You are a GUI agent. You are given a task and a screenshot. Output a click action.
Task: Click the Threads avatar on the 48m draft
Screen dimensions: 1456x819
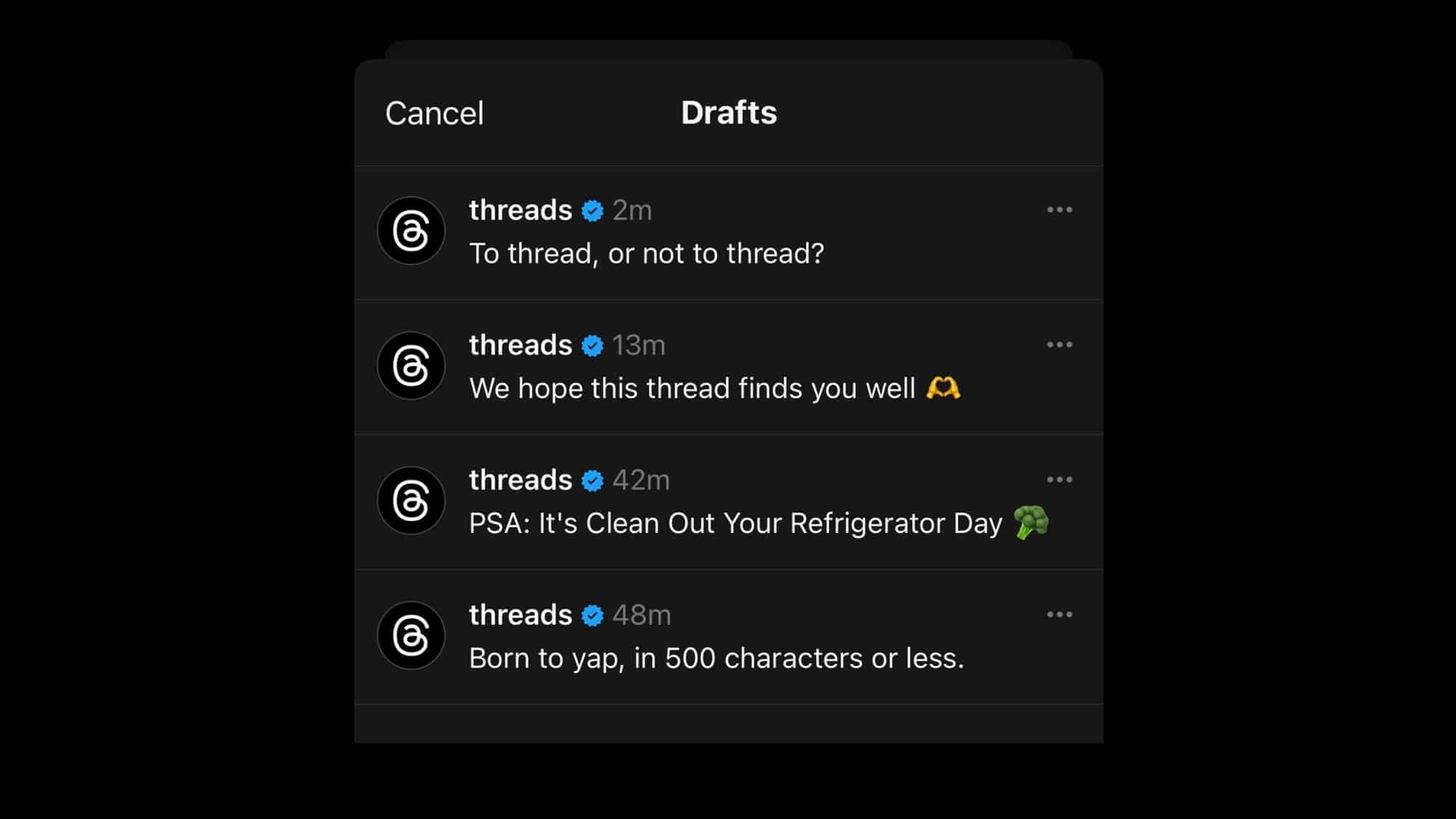411,635
